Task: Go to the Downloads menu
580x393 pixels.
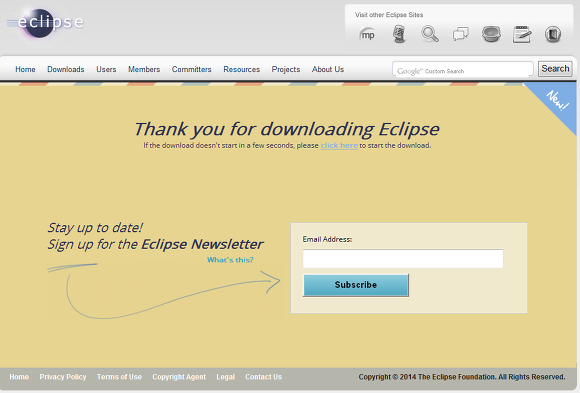Action: tap(66, 70)
